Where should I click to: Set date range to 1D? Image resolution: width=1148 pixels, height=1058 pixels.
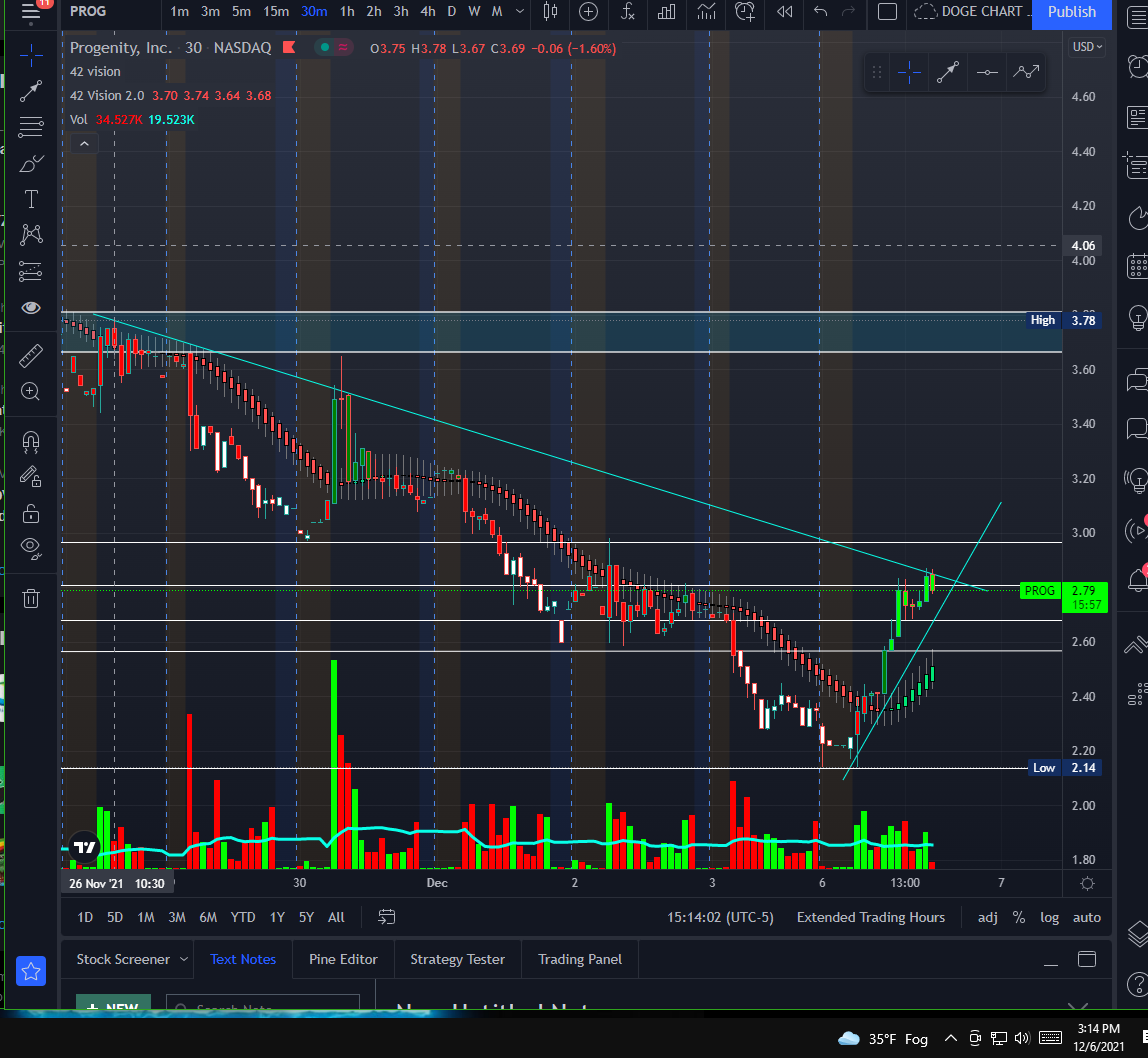click(85, 917)
